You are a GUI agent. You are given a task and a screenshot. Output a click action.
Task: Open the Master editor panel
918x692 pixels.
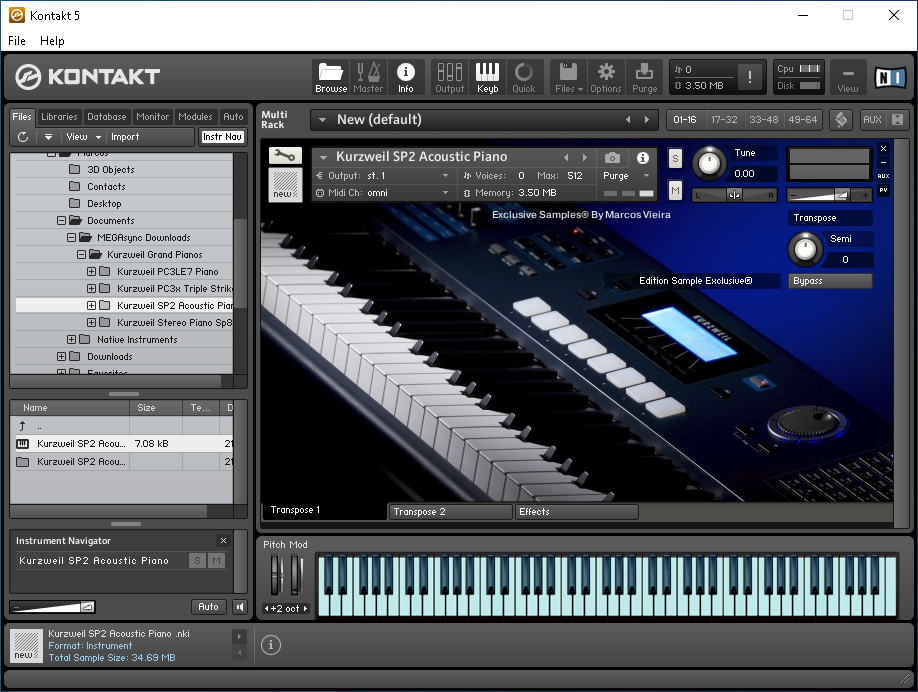pyautogui.click(x=368, y=77)
